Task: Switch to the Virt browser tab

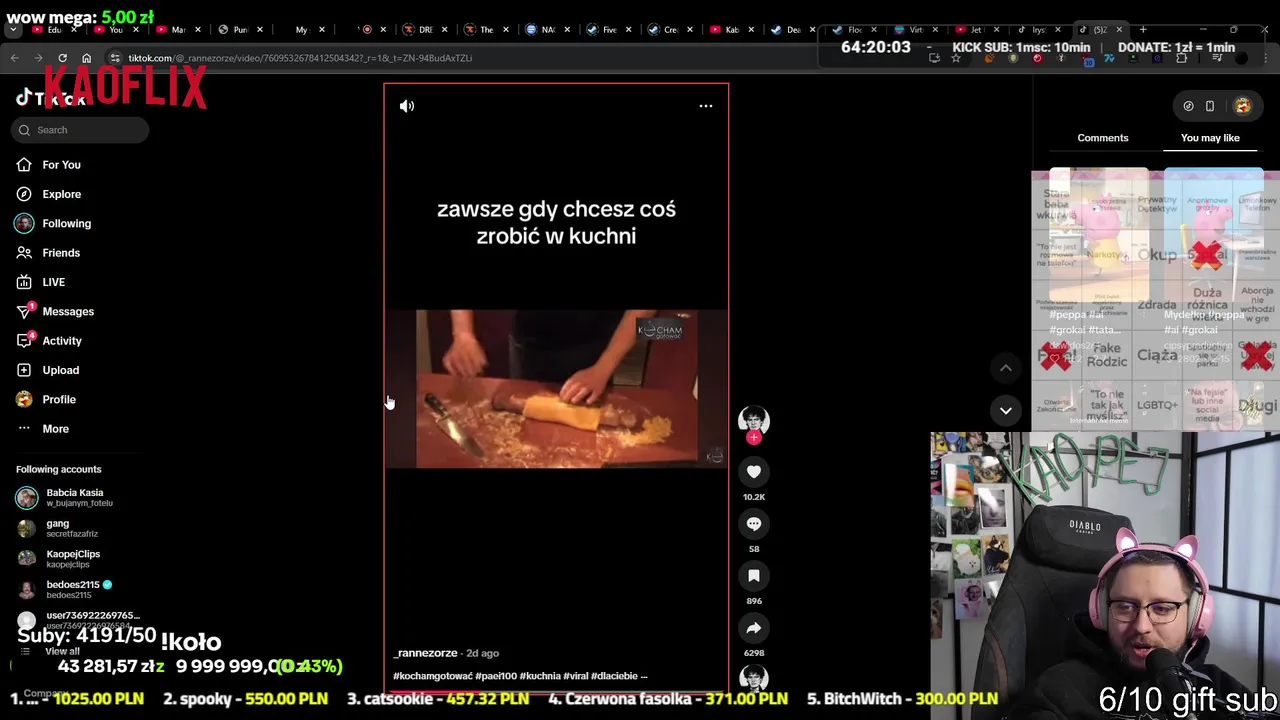Action: 915,30
